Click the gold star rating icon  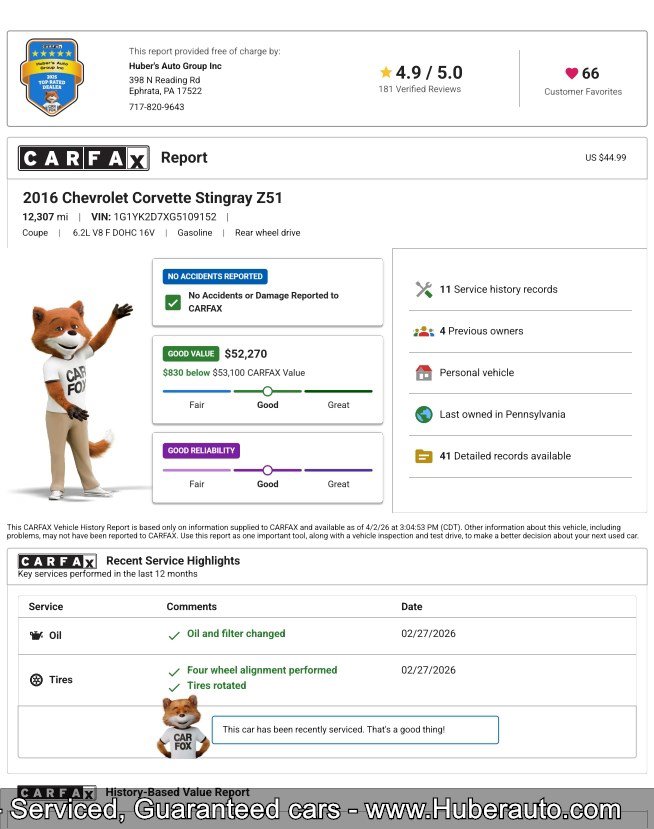(x=386, y=72)
